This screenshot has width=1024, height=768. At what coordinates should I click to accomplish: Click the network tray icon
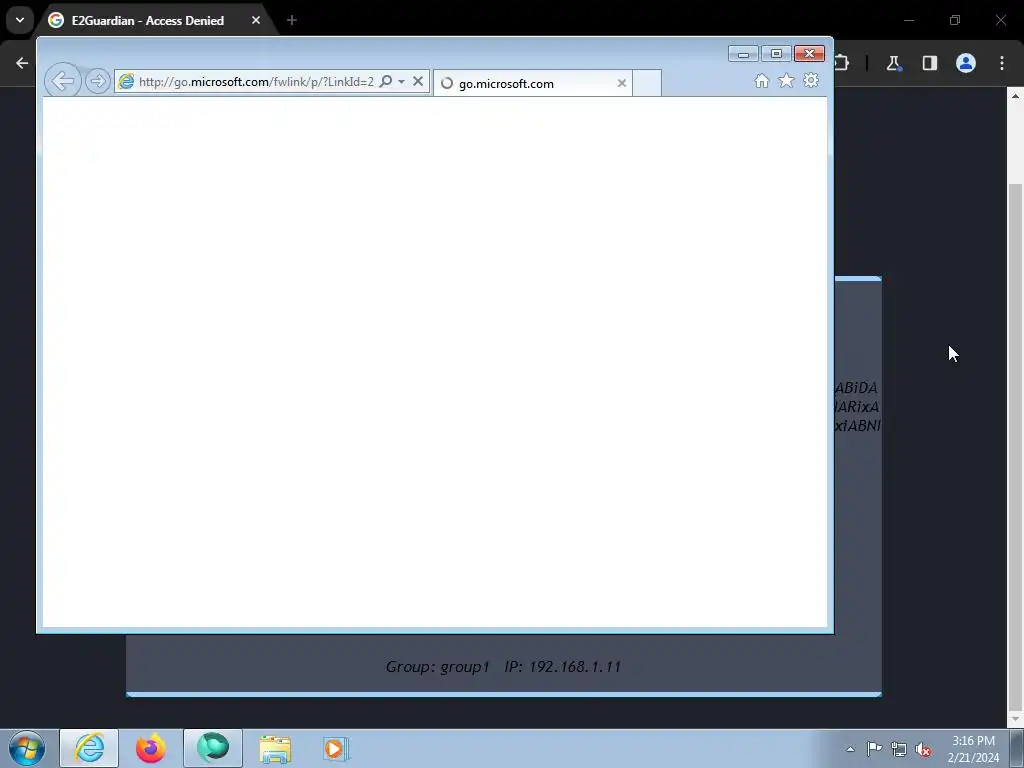(899, 749)
